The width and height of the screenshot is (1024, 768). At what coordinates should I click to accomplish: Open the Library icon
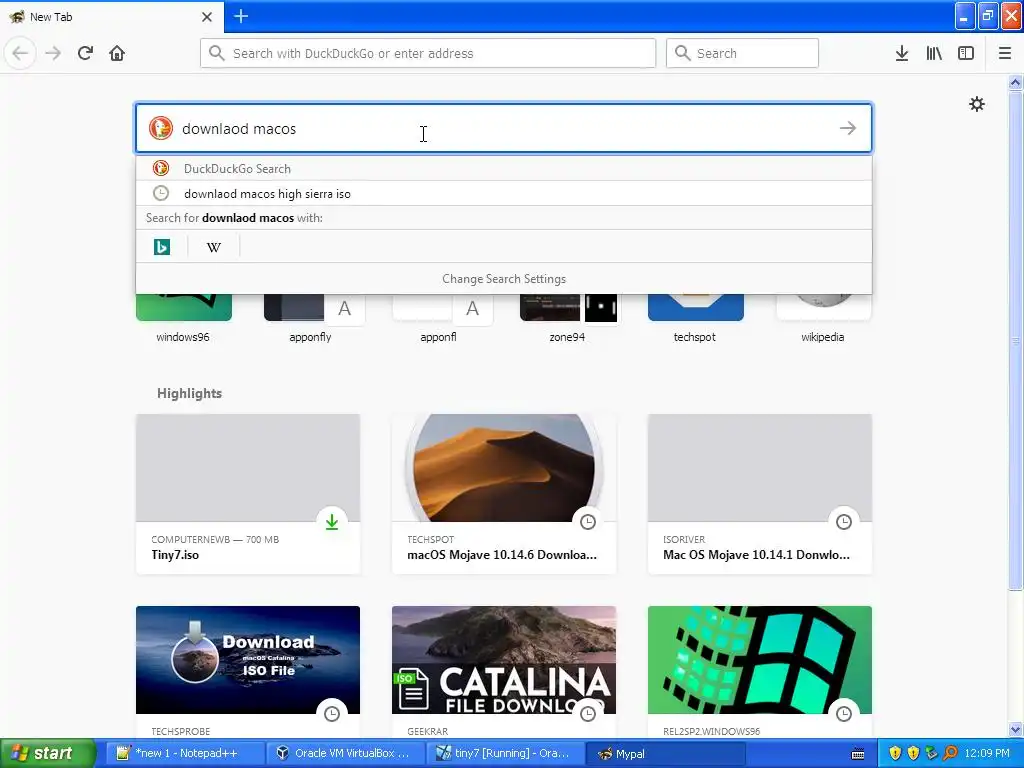934,53
